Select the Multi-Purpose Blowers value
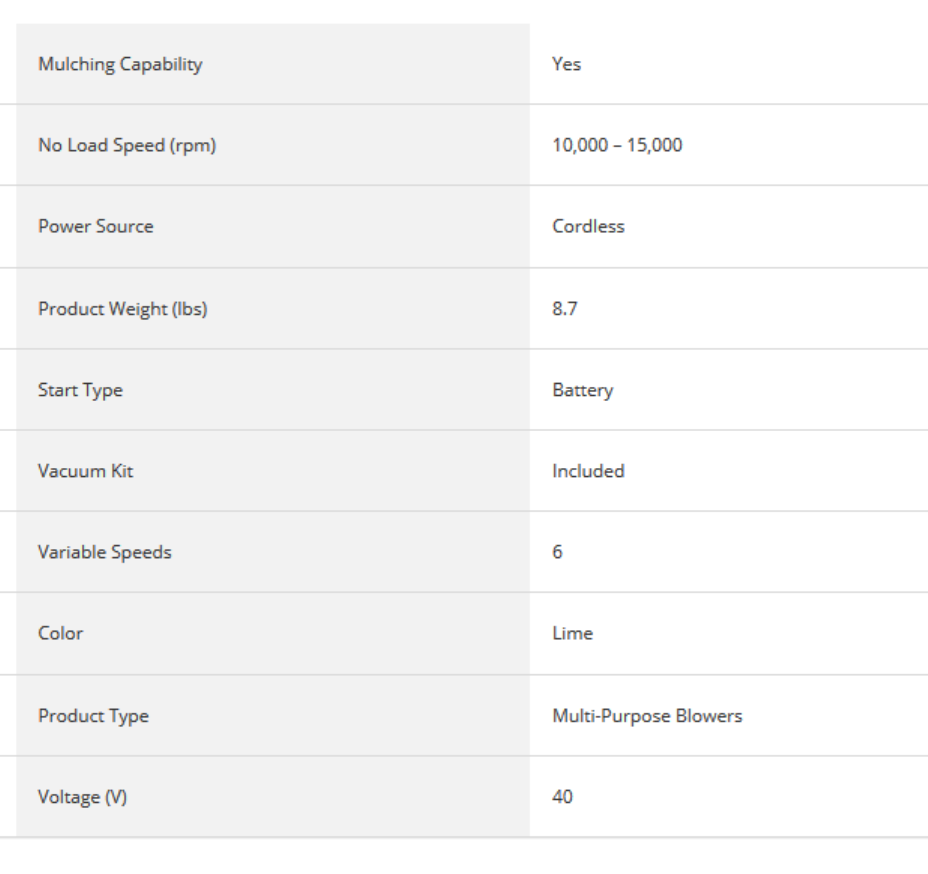 tap(647, 716)
